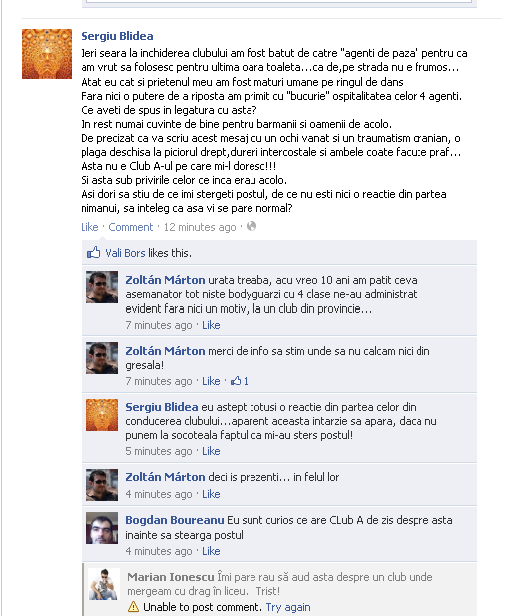Click Comment link under the main post
Viewport: 505px width, 616px height.
tap(130, 227)
